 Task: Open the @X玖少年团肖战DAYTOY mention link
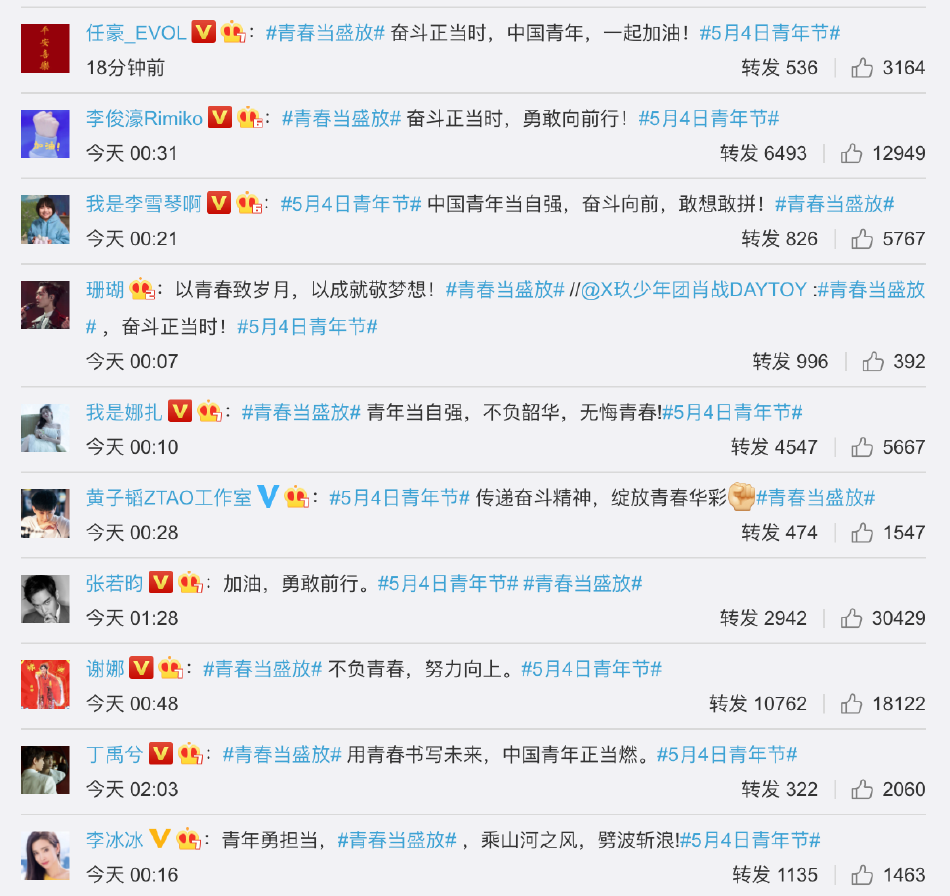tap(694, 290)
